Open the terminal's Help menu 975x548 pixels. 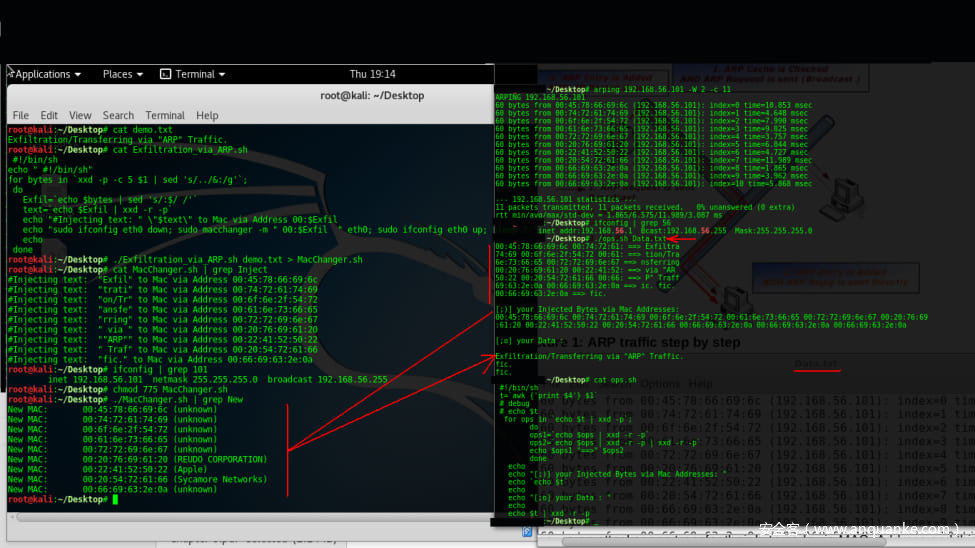(x=207, y=115)
